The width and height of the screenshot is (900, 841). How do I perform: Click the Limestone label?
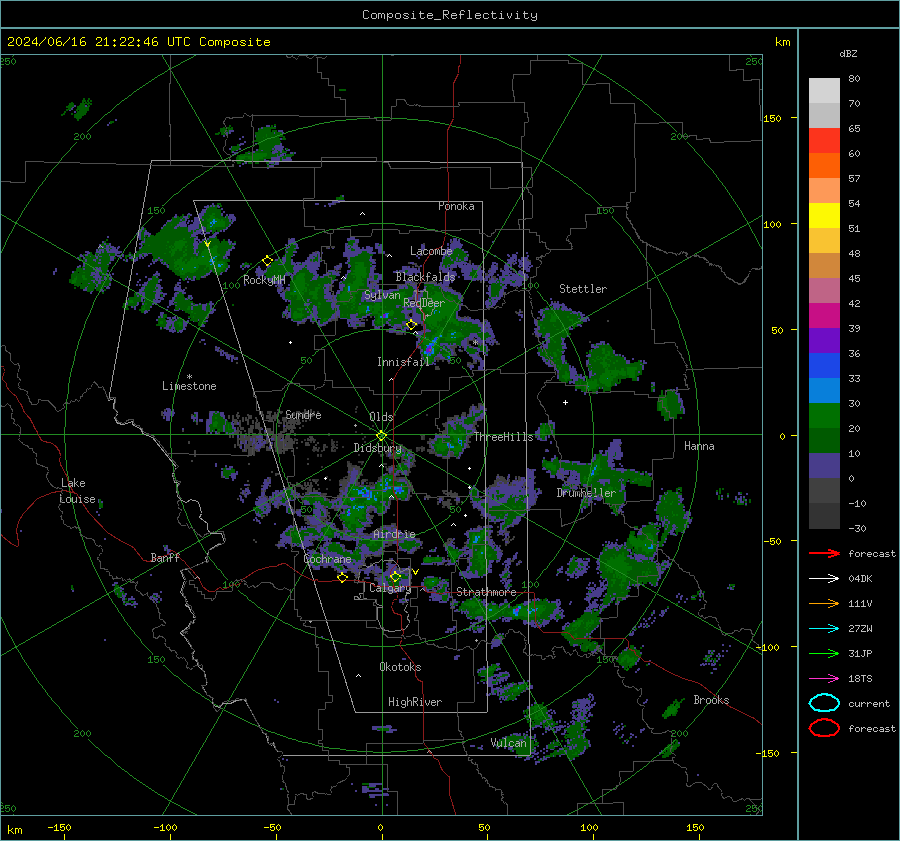click(x=189, y=386)
